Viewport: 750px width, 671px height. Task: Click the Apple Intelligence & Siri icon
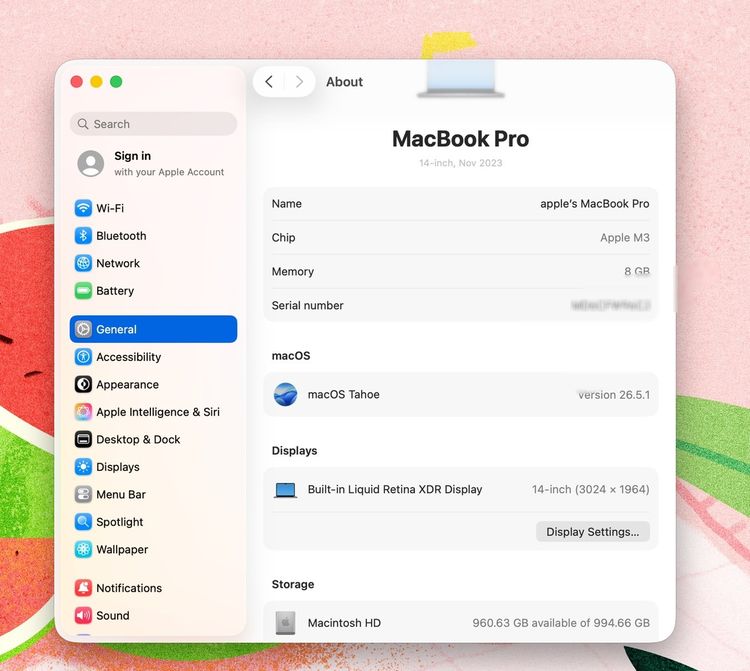click(83, 412)
